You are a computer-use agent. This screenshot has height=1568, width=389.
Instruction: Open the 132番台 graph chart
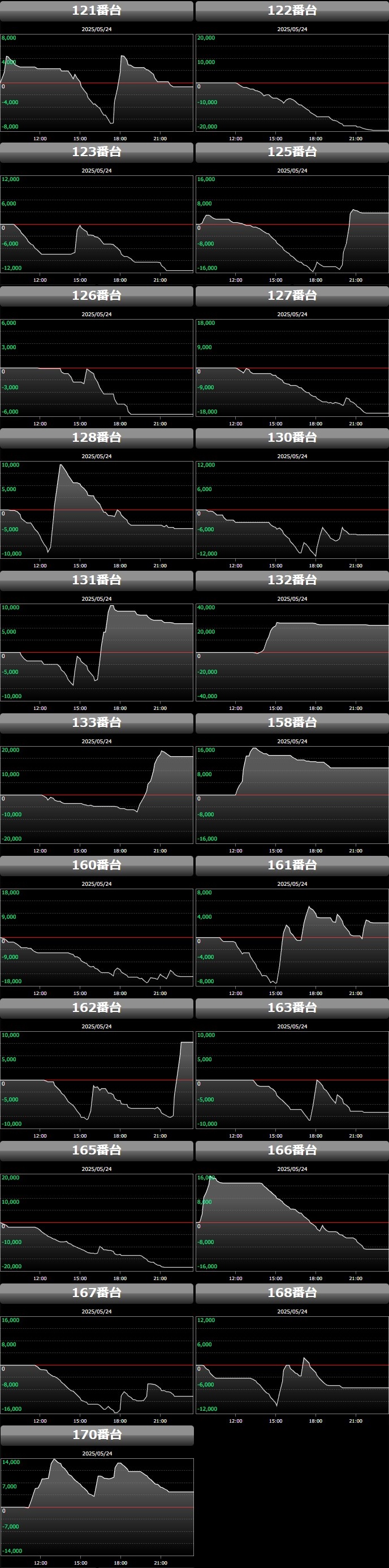pyautogui.click(x=292, y=653)
